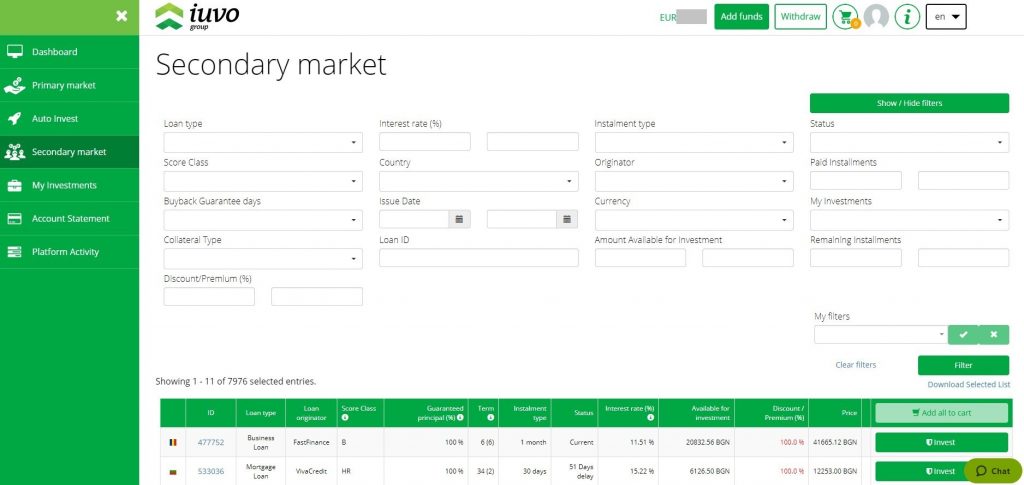Expand the Loan type dropdown
The image size is (1024, 485).
263,143
